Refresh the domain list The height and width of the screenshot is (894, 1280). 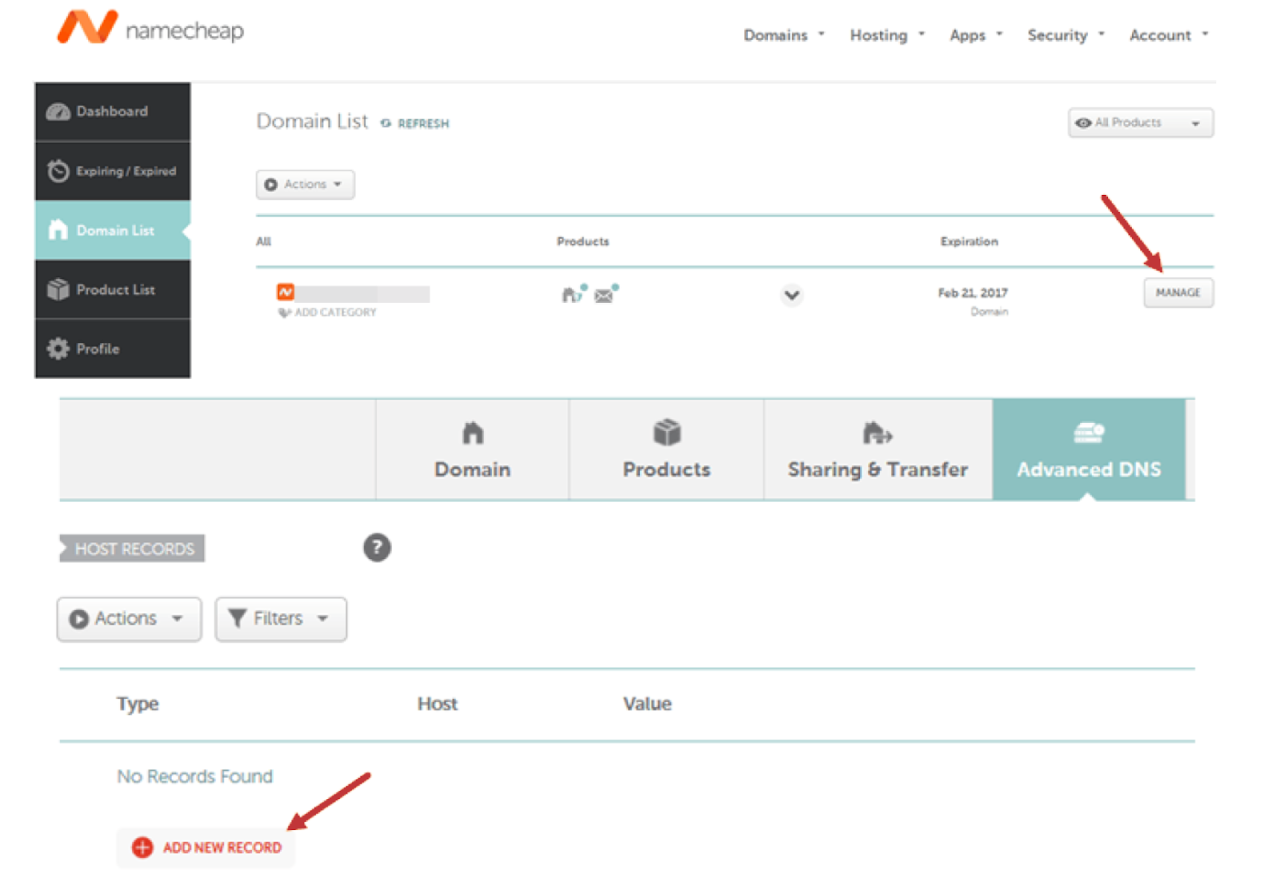click(x=415, y=124)
